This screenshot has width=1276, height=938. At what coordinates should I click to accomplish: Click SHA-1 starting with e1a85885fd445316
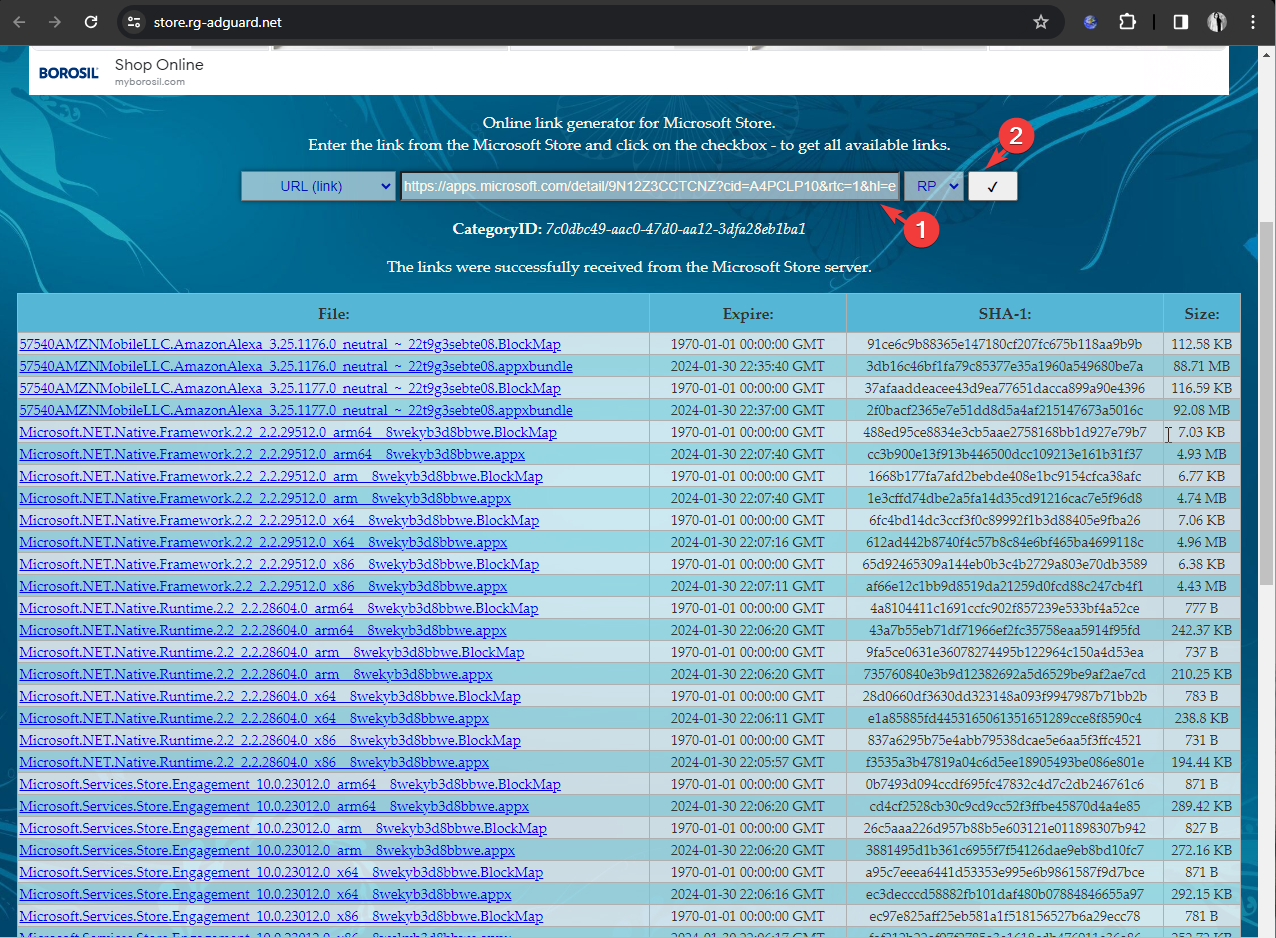1005,718
